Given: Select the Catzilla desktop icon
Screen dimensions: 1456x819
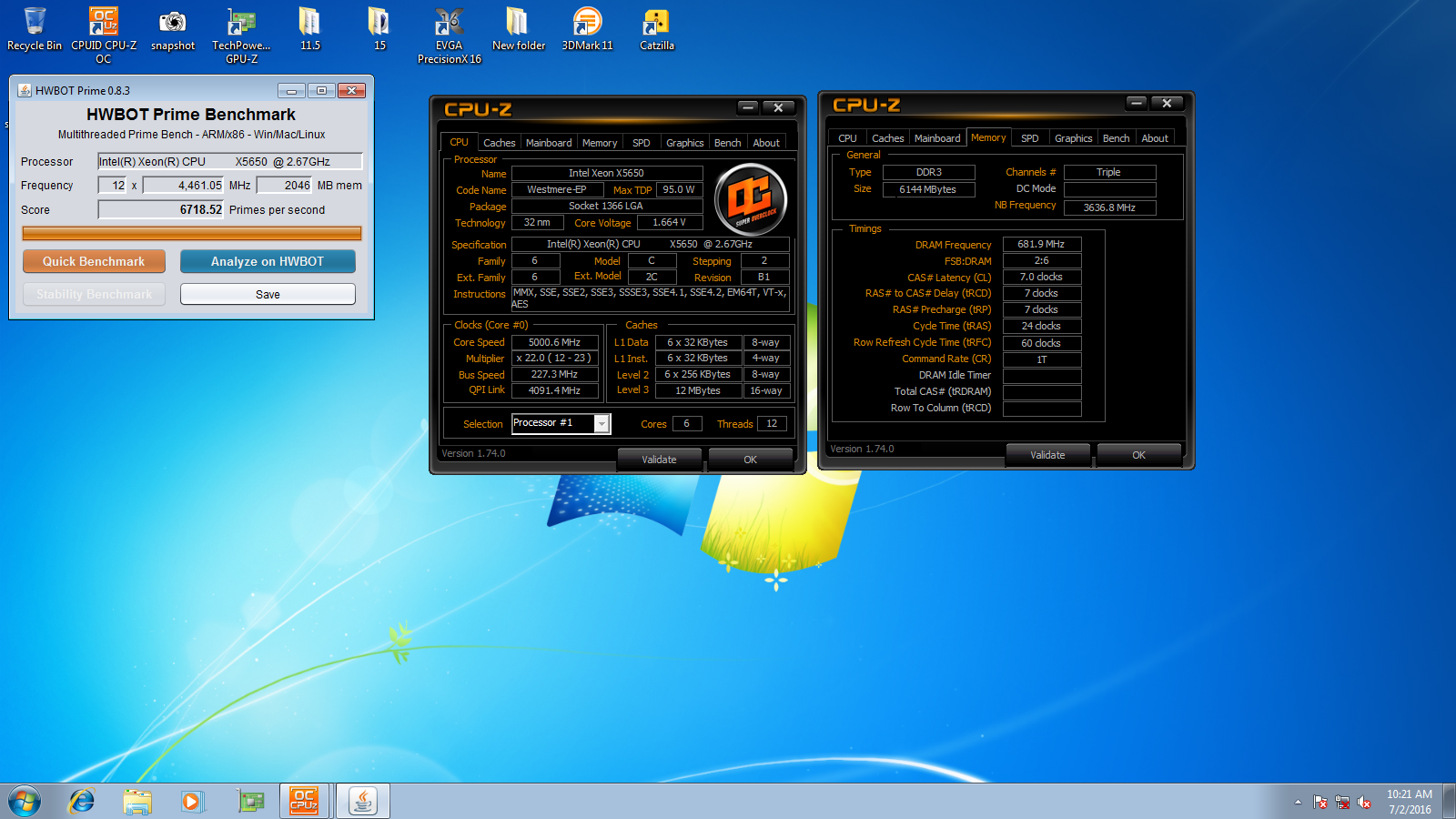Looking at the screenshot, I should coord(657,29).
